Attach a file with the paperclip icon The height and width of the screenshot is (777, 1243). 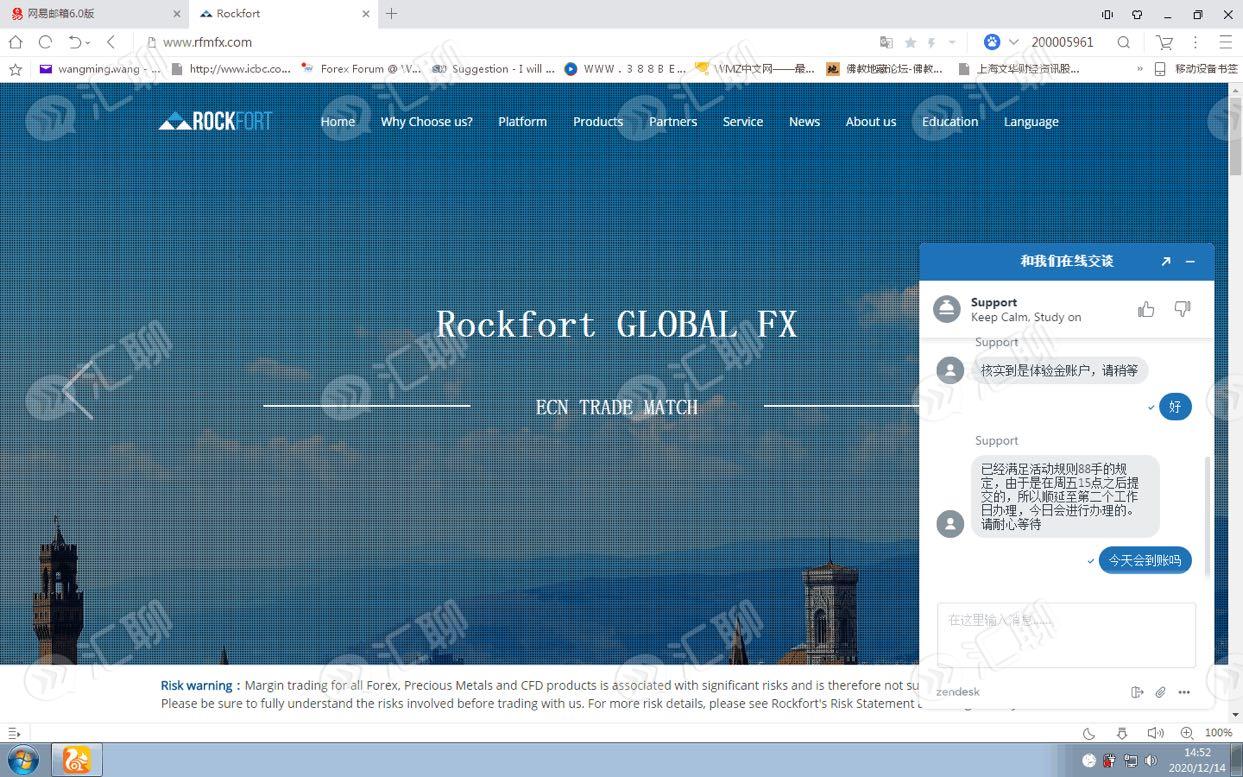pos(1160,692)
